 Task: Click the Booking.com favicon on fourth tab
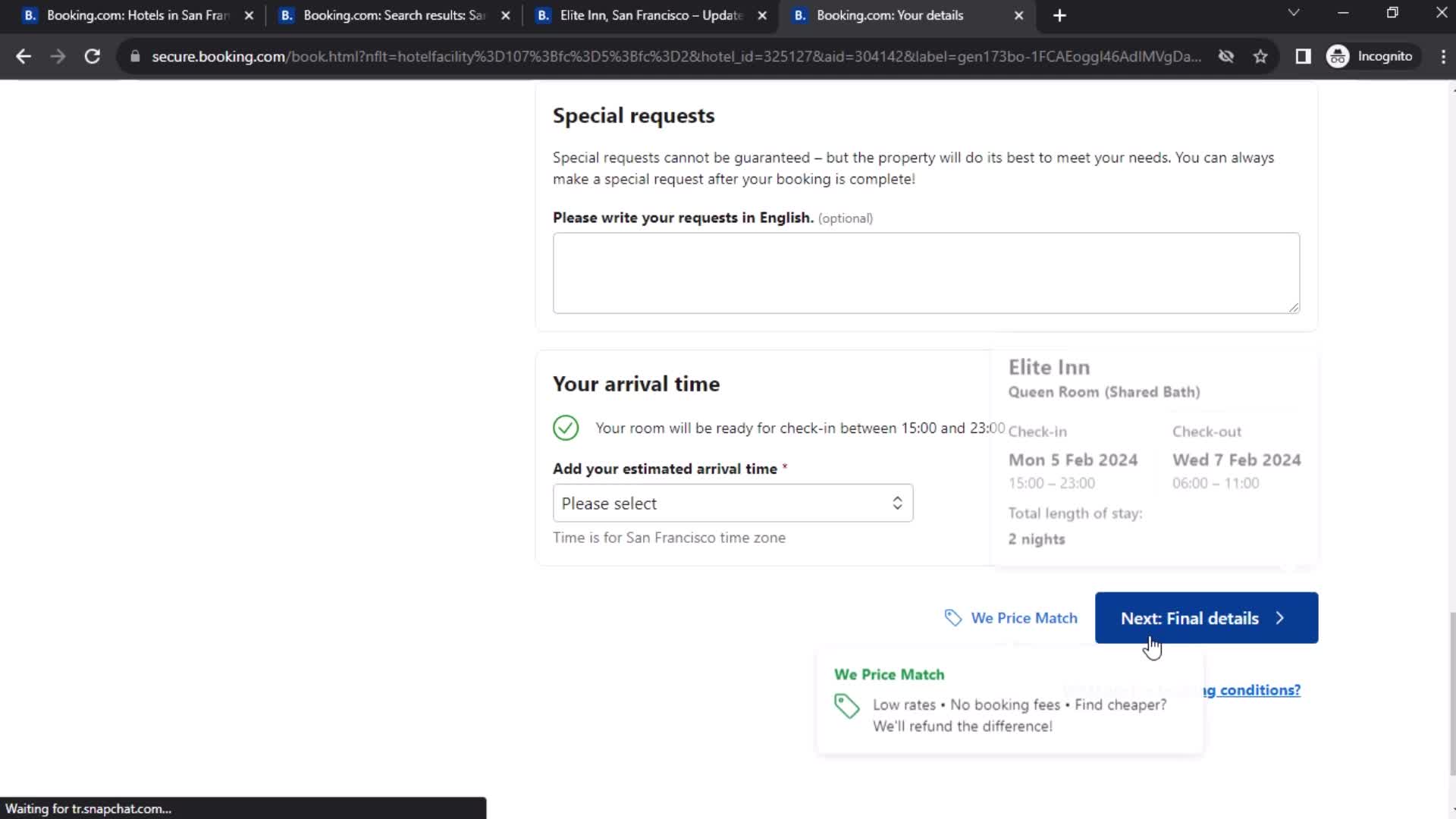point(800,15)
